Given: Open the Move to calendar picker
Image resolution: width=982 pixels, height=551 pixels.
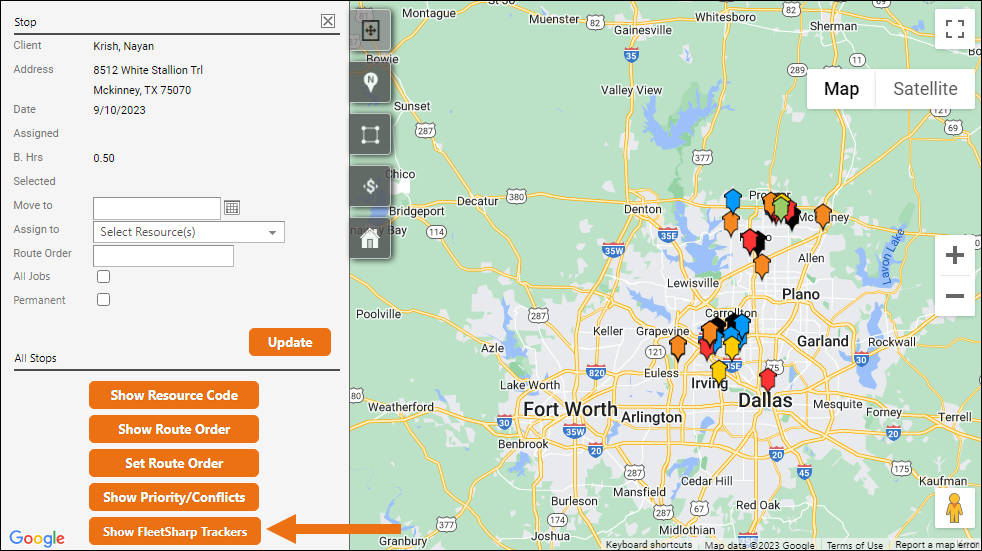Looking at the screenshot, I should pos(232,208).
